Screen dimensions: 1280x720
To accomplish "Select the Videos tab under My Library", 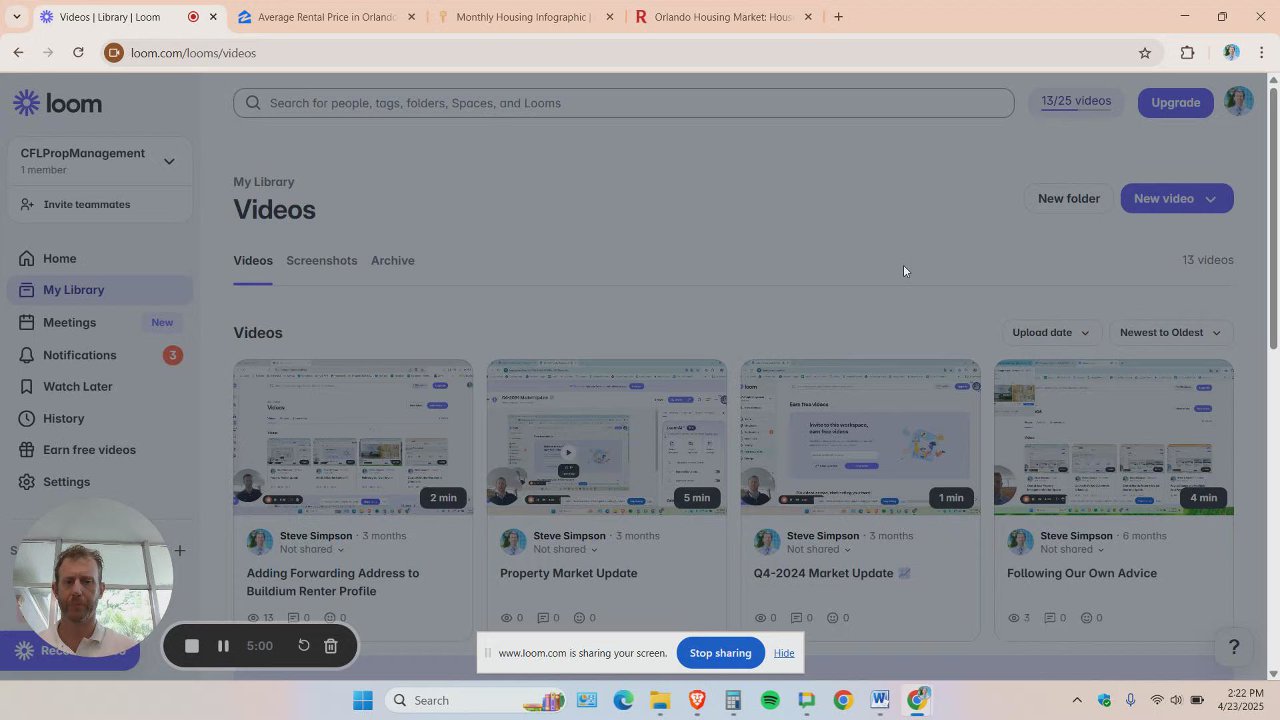I will coord(253,261).
